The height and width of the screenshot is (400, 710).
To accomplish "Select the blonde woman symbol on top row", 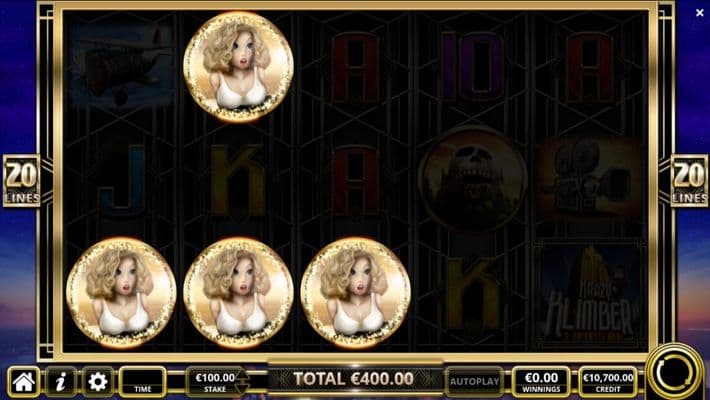I will click(x=238, y=67).
